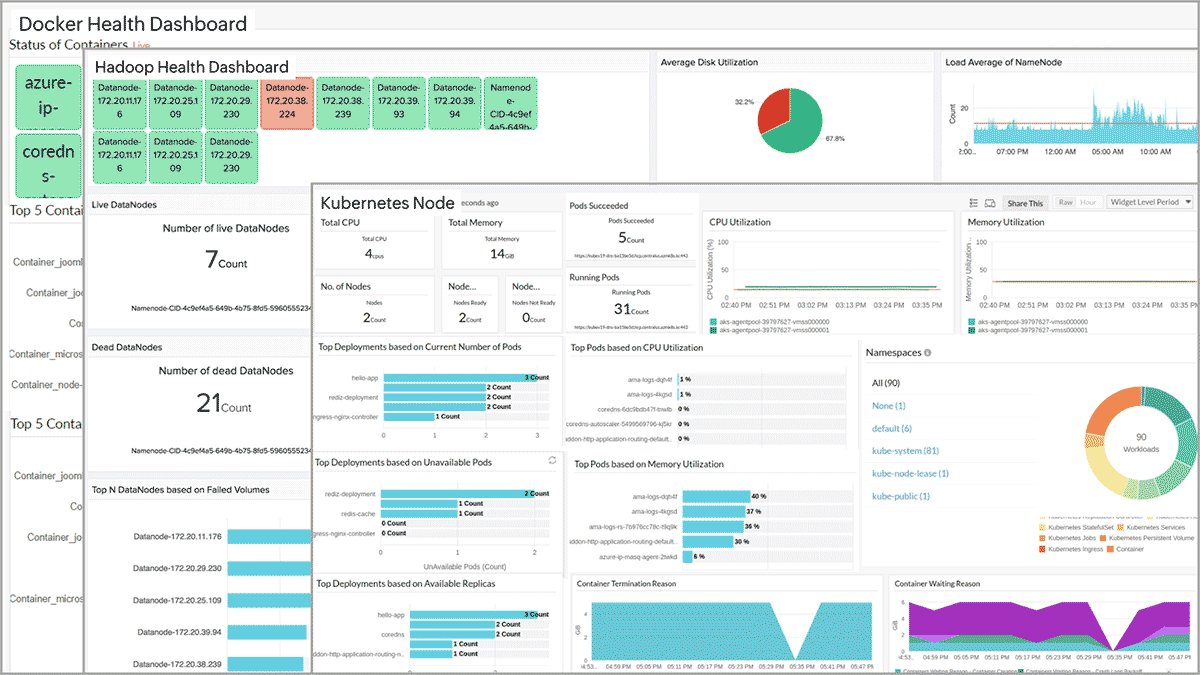
Task: Open the Widget Level Period dropdown
Action: tap(1150, 202)
